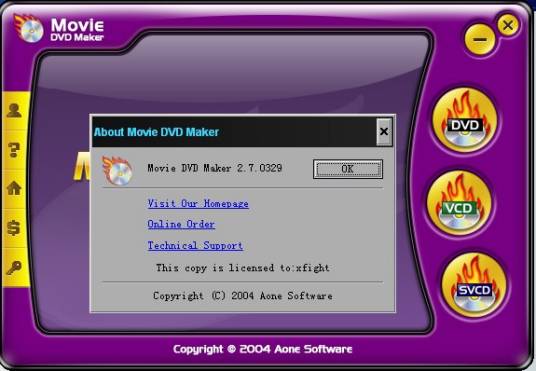Click the 'This copy is licensed to:xfight' text

(x=243, y=268)
